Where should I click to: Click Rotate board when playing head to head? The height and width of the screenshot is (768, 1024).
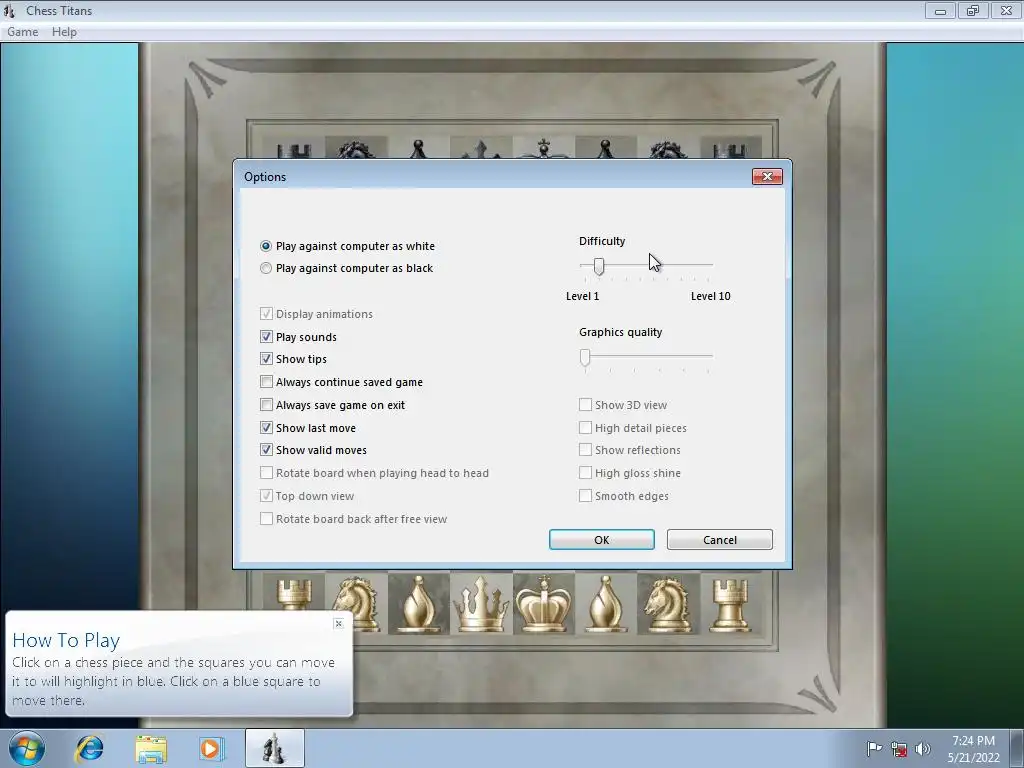[x=266, y=473]
